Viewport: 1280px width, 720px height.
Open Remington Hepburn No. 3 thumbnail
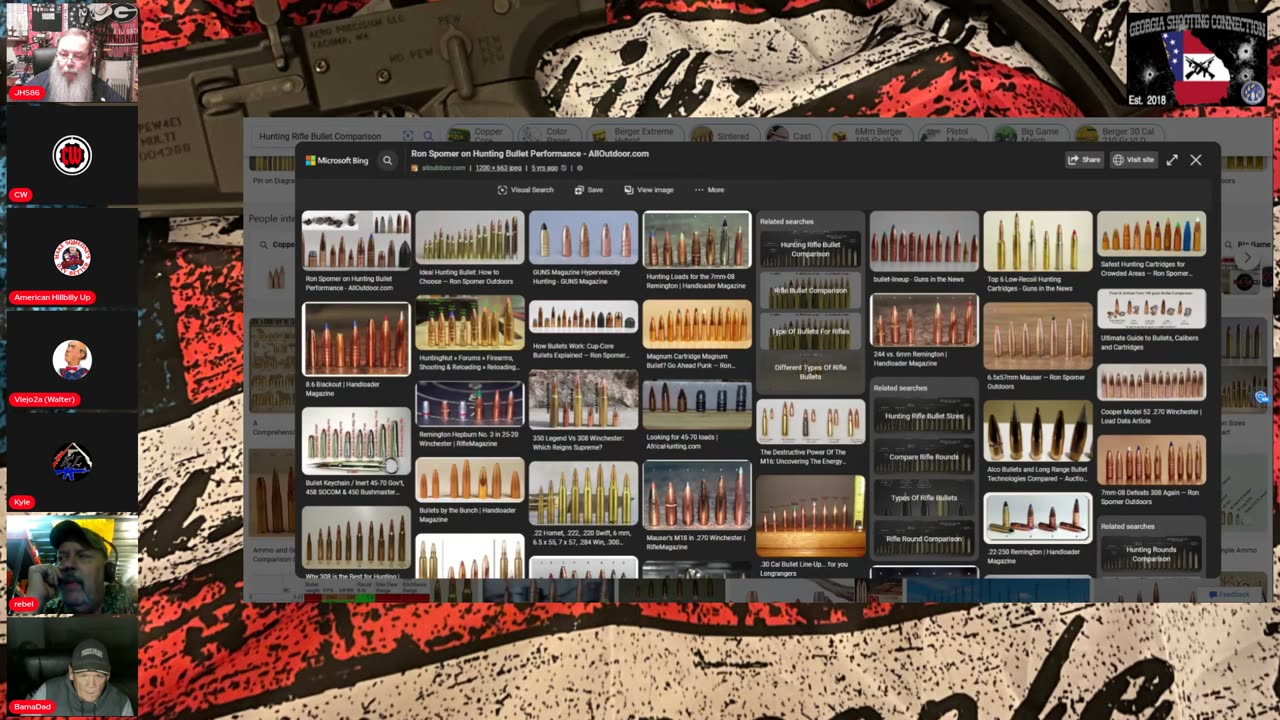click(470, 402)
